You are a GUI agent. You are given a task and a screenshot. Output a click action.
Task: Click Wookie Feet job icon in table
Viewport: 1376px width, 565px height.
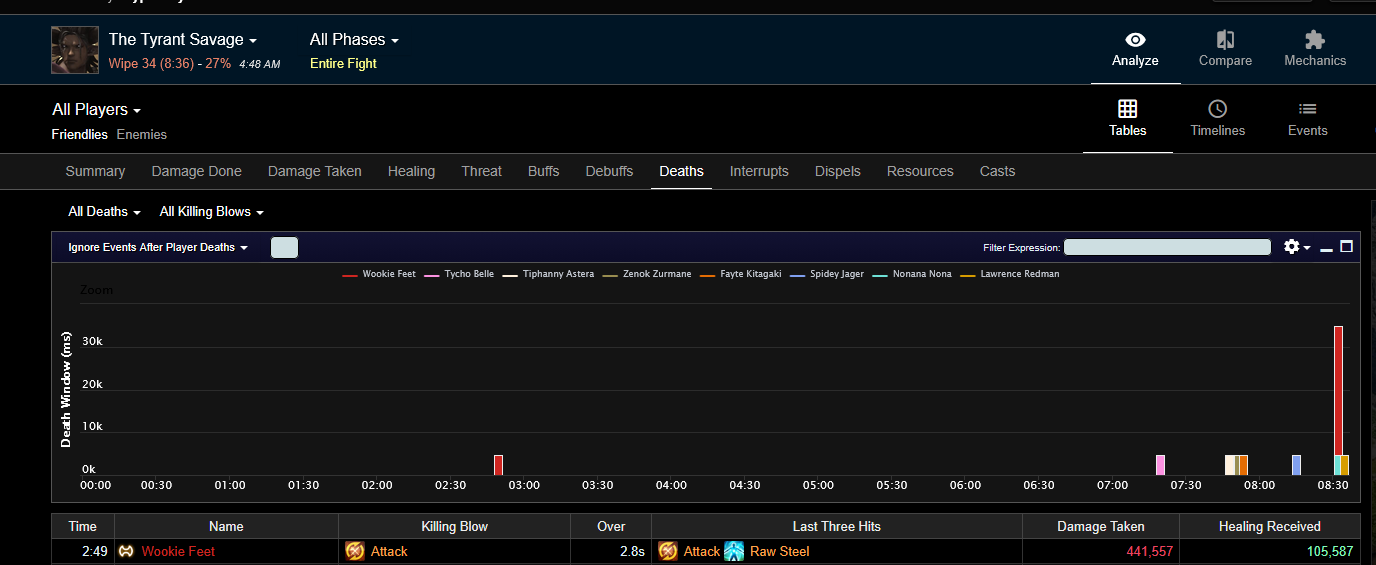(126, 551)
